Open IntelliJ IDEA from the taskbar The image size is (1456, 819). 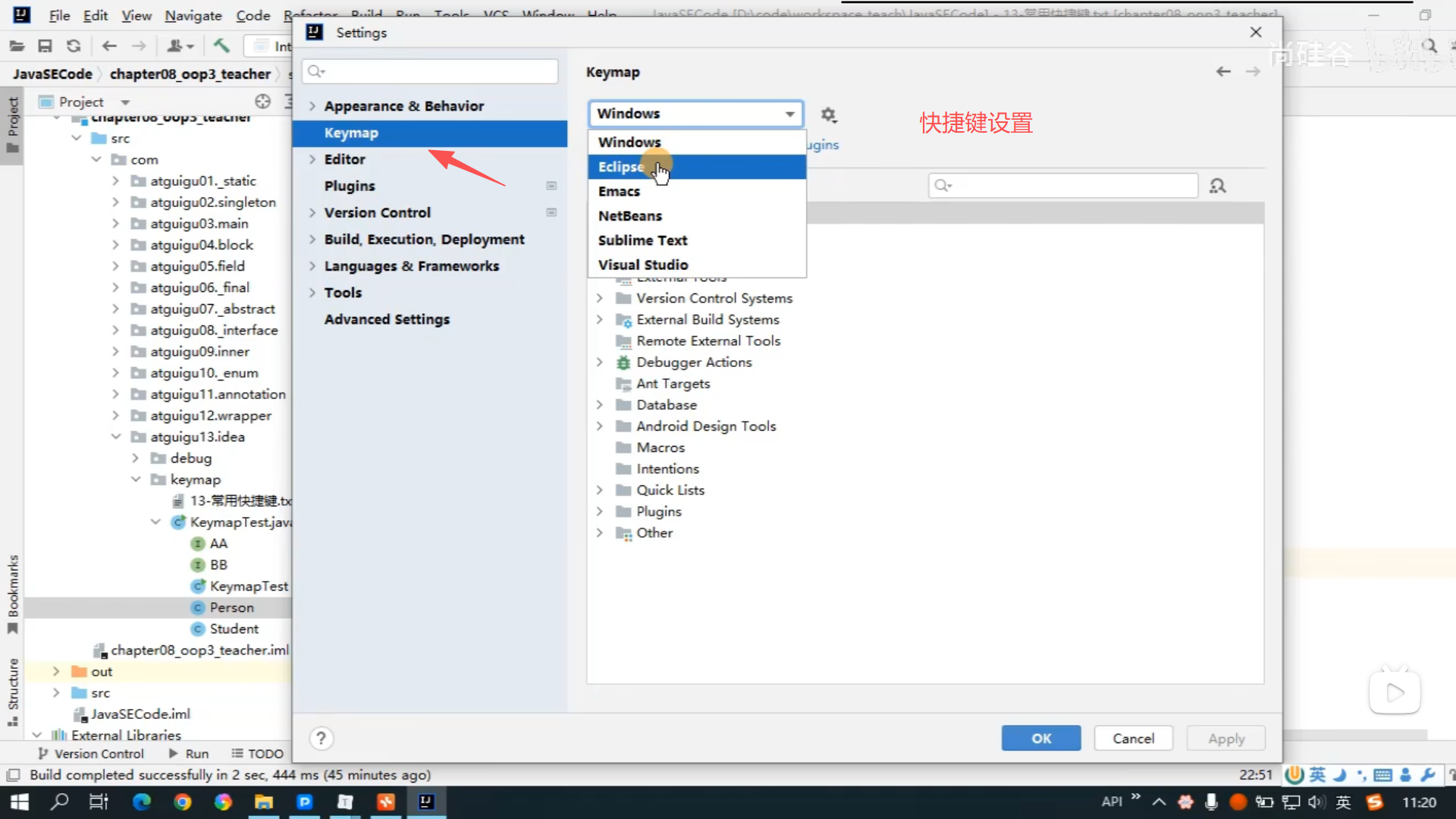(x=426, y=802)
